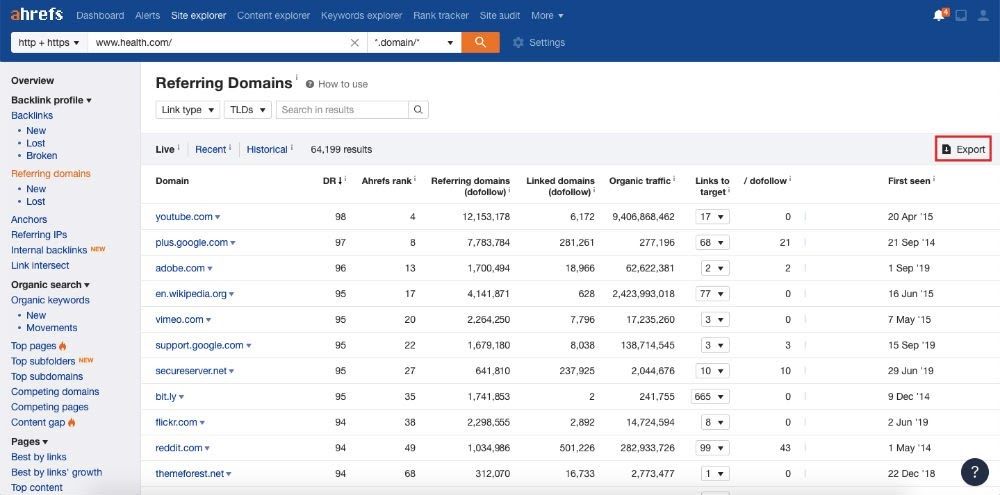Switch to the Recent results tab
The height and width of the screenshot is (495, 1000).
210,149
